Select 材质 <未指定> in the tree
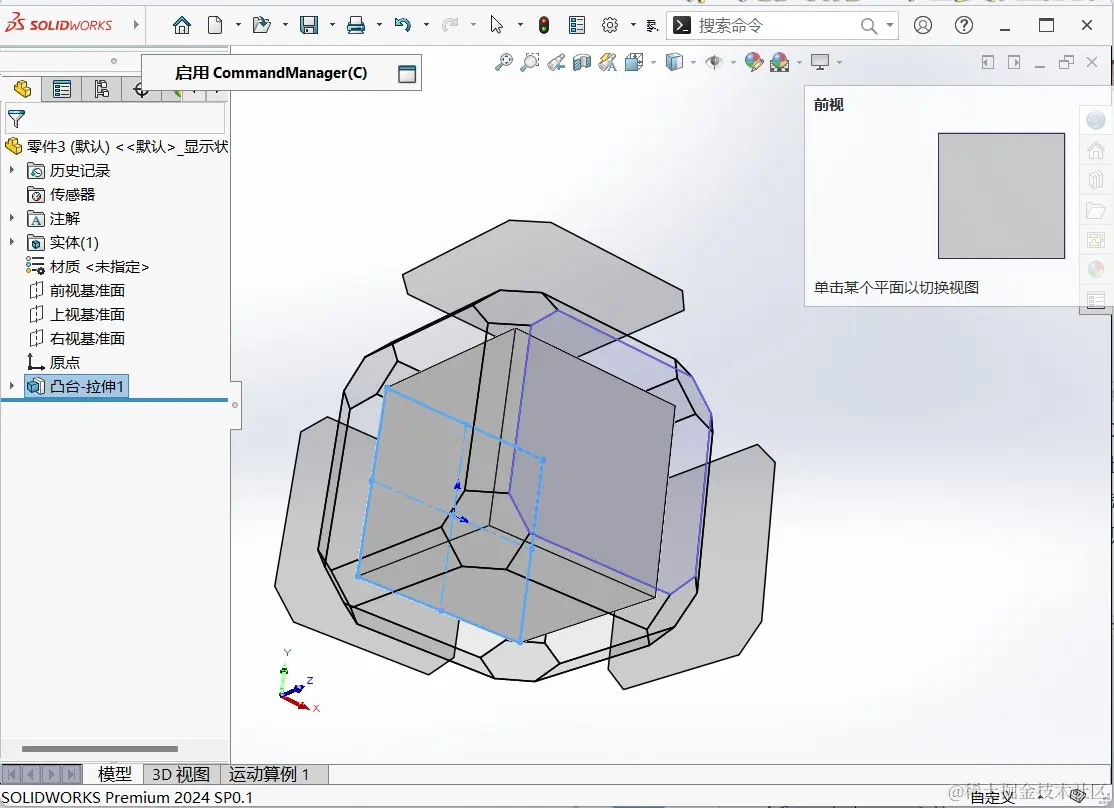This screenshot has height=808, width=1114. 87,266
